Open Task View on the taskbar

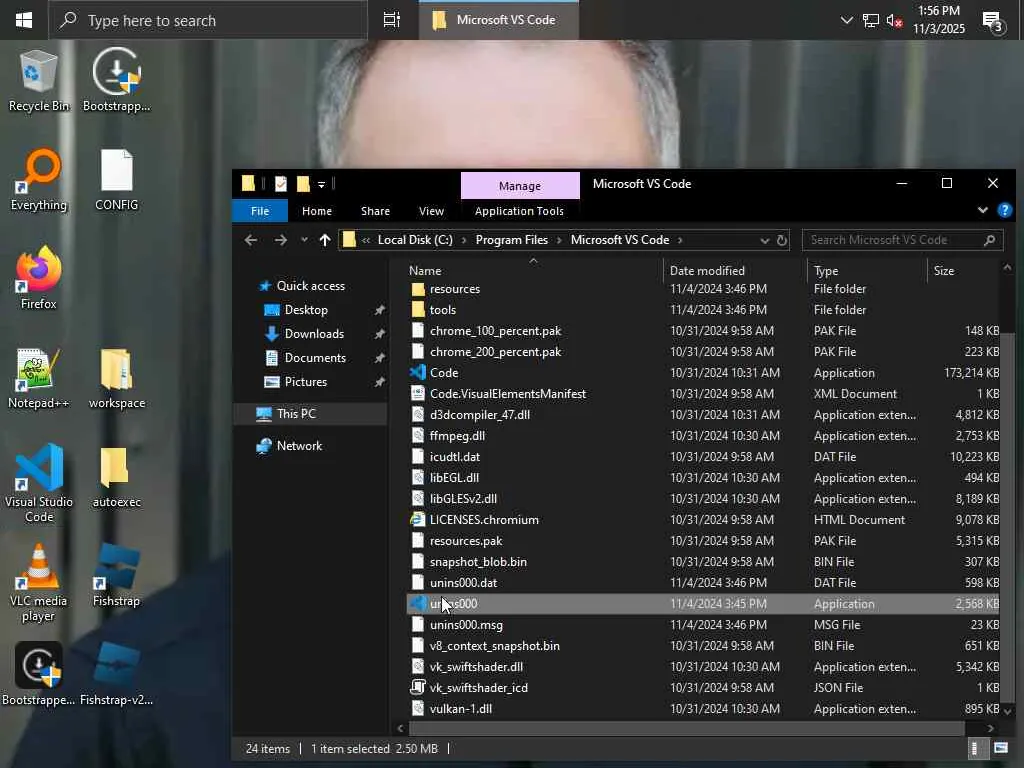(391, 20)
